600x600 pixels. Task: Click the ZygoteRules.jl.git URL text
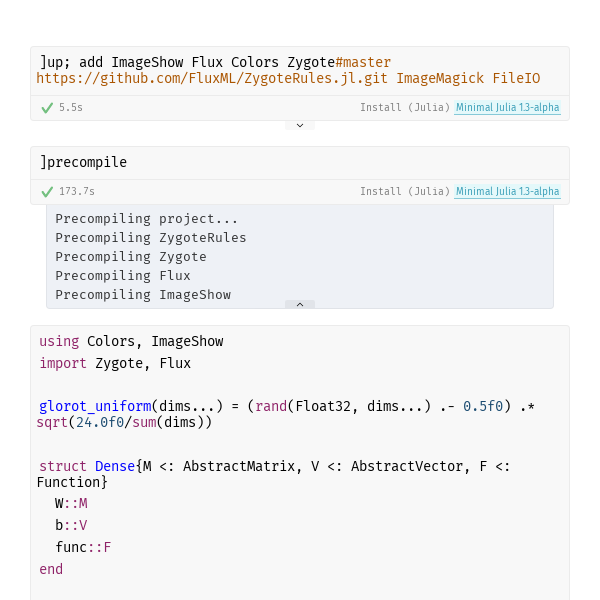tap(212, 78)
